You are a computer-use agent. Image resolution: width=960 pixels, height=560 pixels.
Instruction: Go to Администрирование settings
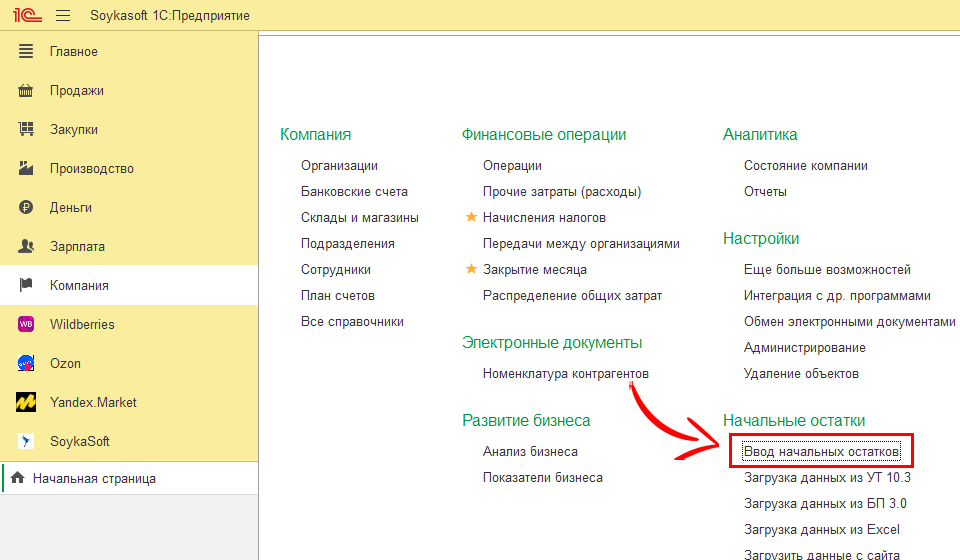pos(804,348)
